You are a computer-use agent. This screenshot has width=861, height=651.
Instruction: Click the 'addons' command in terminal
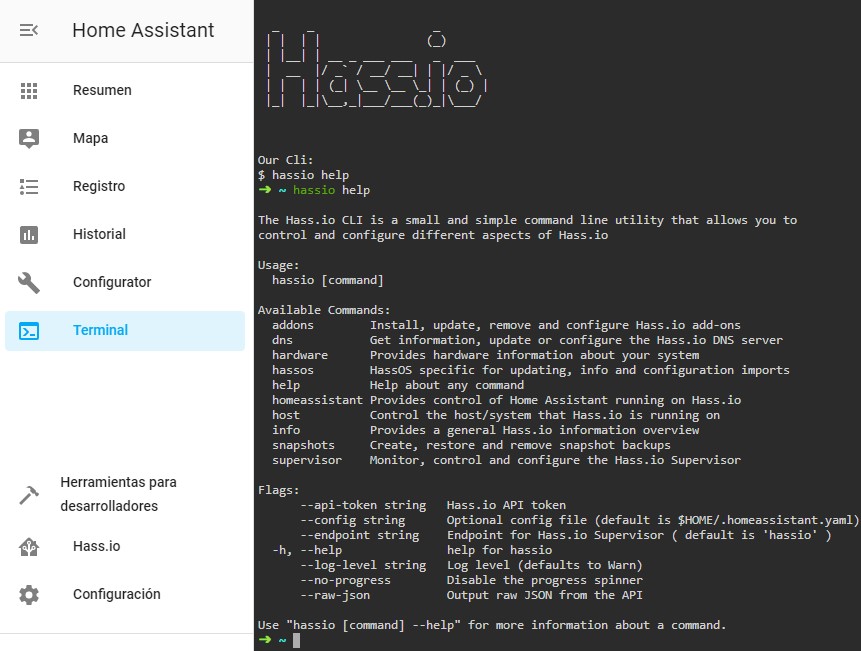click(293, 325)
